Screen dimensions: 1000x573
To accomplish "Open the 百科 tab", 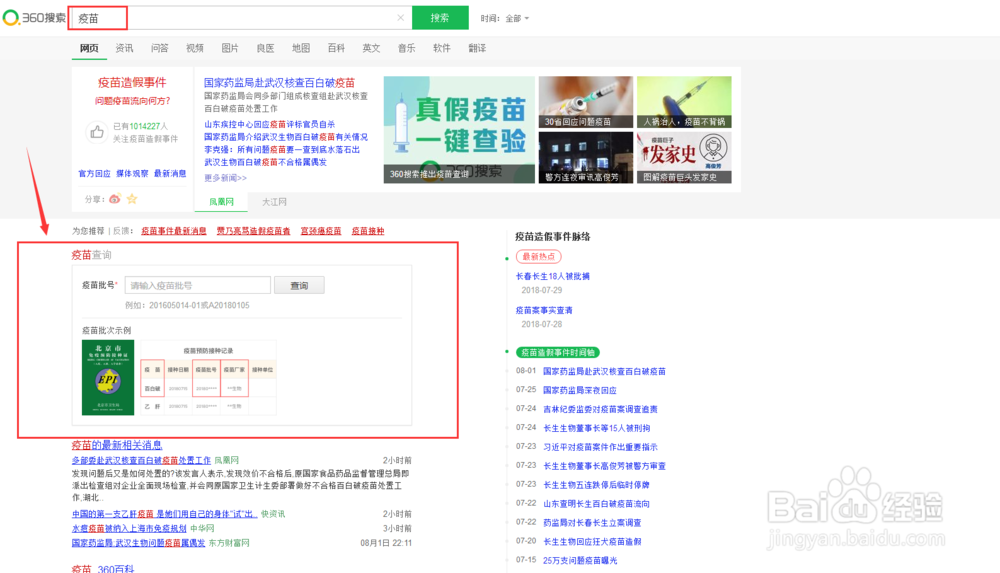I will tap(336, 48).
